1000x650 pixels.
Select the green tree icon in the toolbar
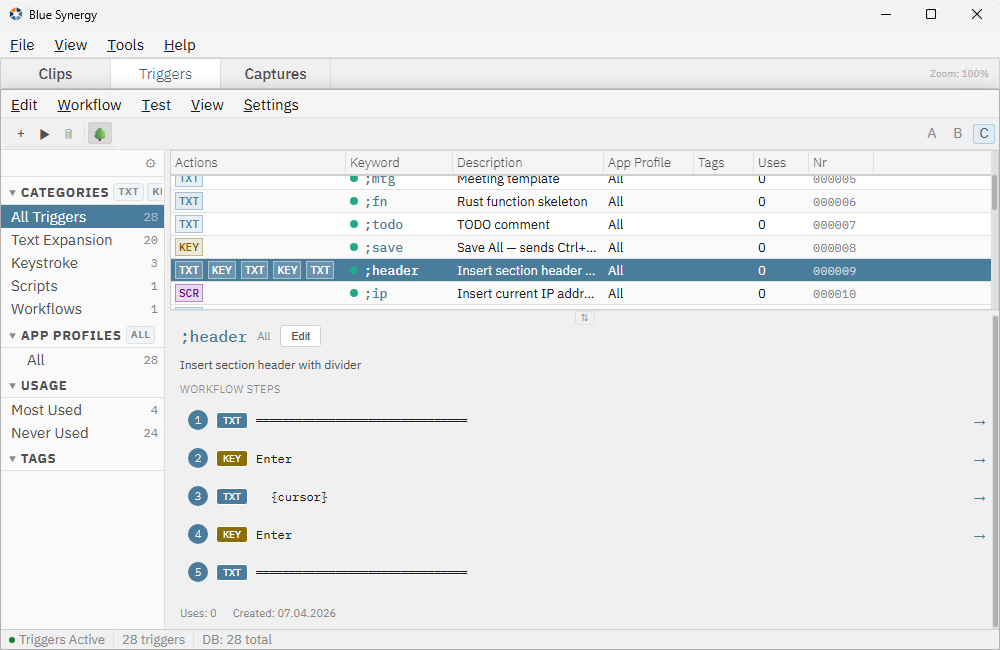pos(99,133)
